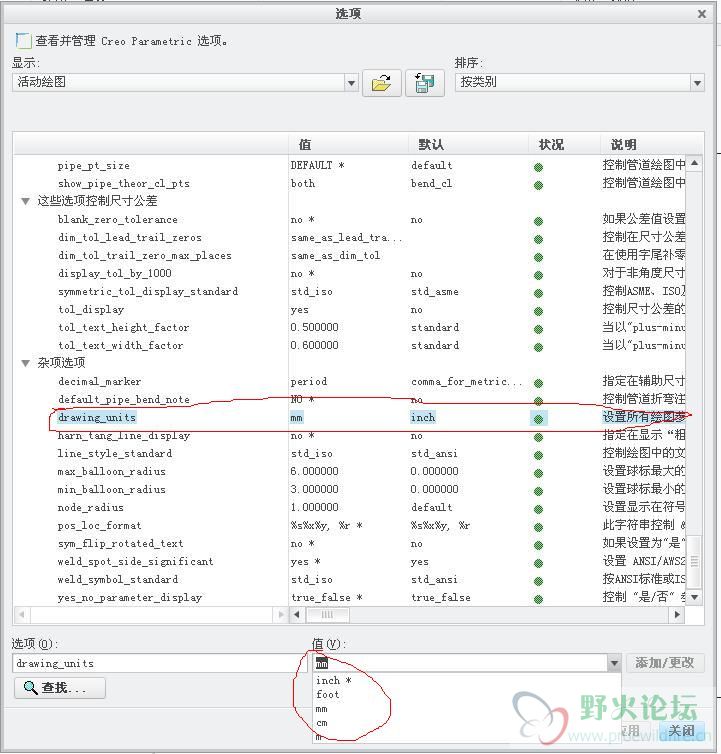
Task: Click the 'period' value of decimal_marker
Action: (x=309, y=382)
